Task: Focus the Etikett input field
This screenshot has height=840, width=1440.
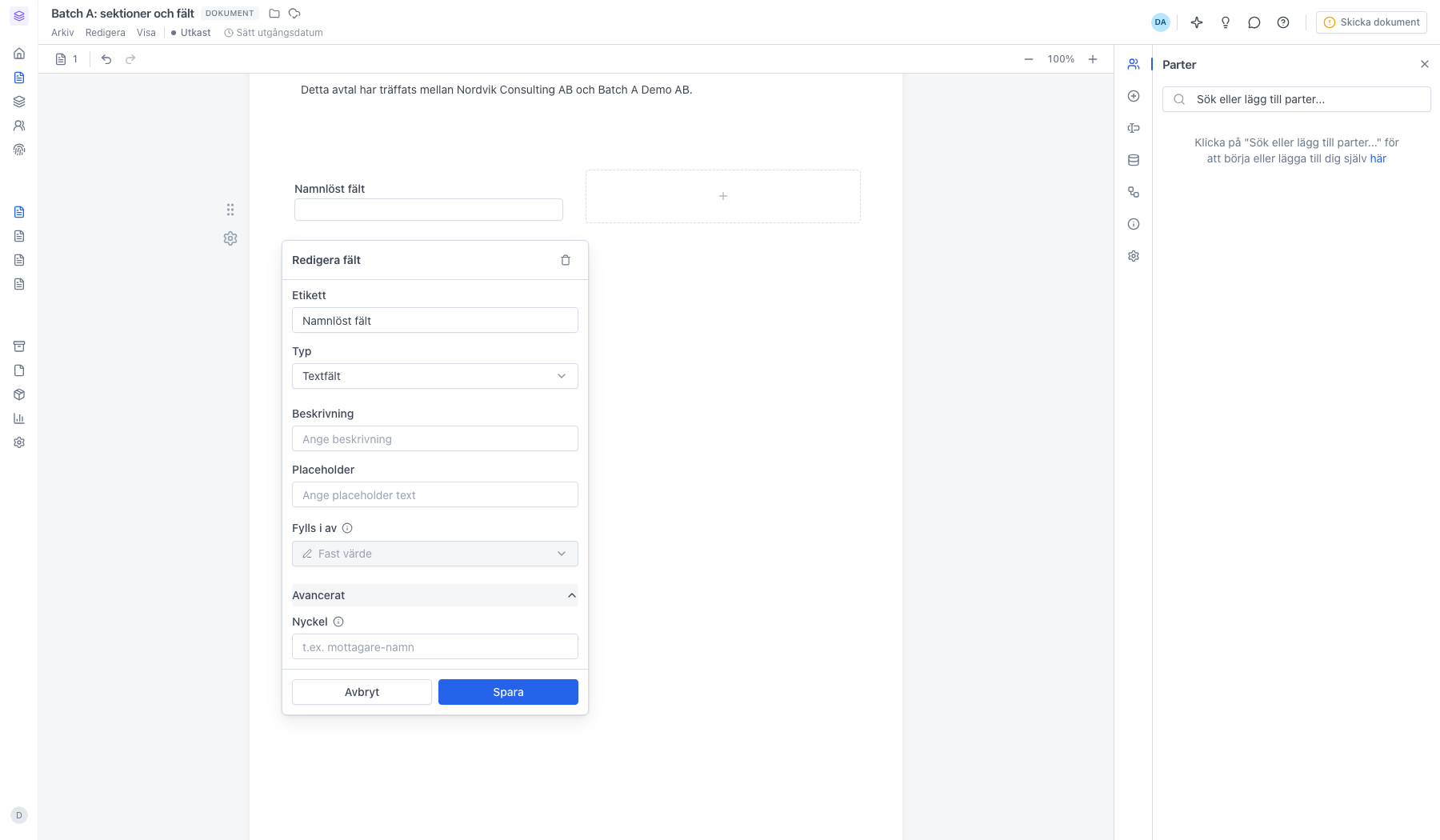Action: [435, 320]
